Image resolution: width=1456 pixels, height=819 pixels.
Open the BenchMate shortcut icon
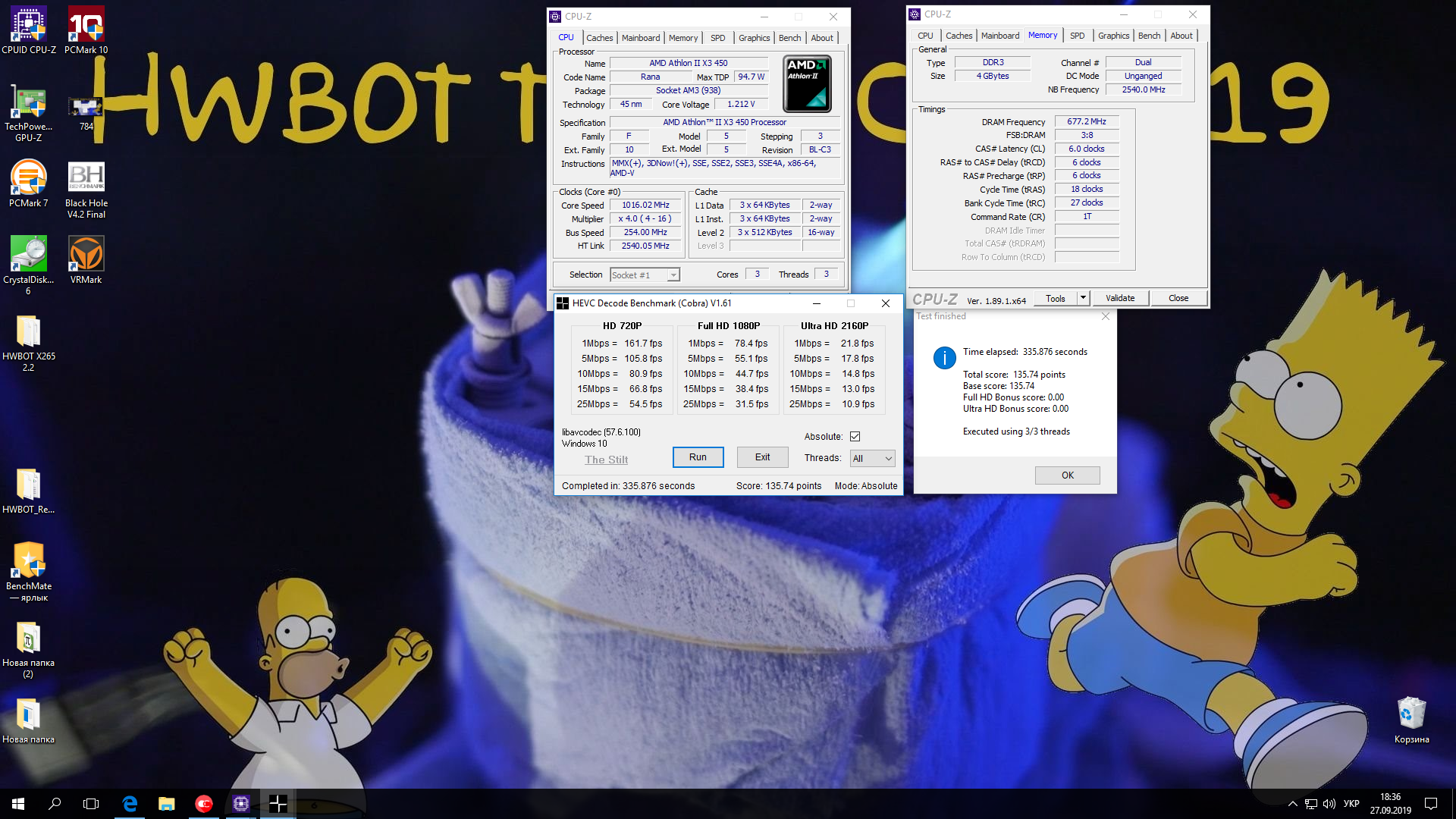pos(29,573)
